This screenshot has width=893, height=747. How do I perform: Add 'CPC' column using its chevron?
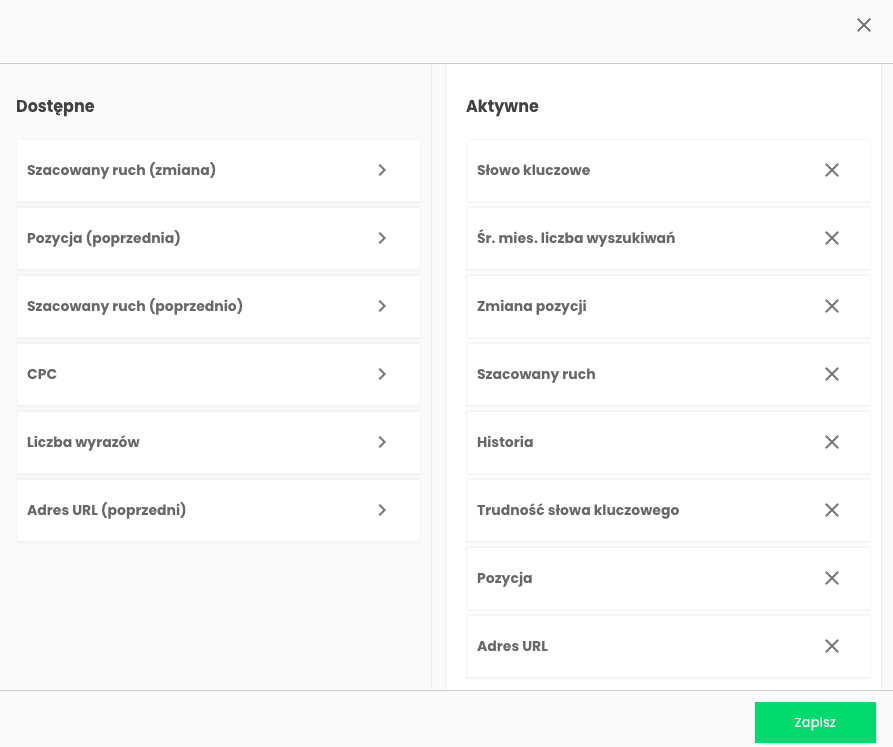[x=382, y=374]
